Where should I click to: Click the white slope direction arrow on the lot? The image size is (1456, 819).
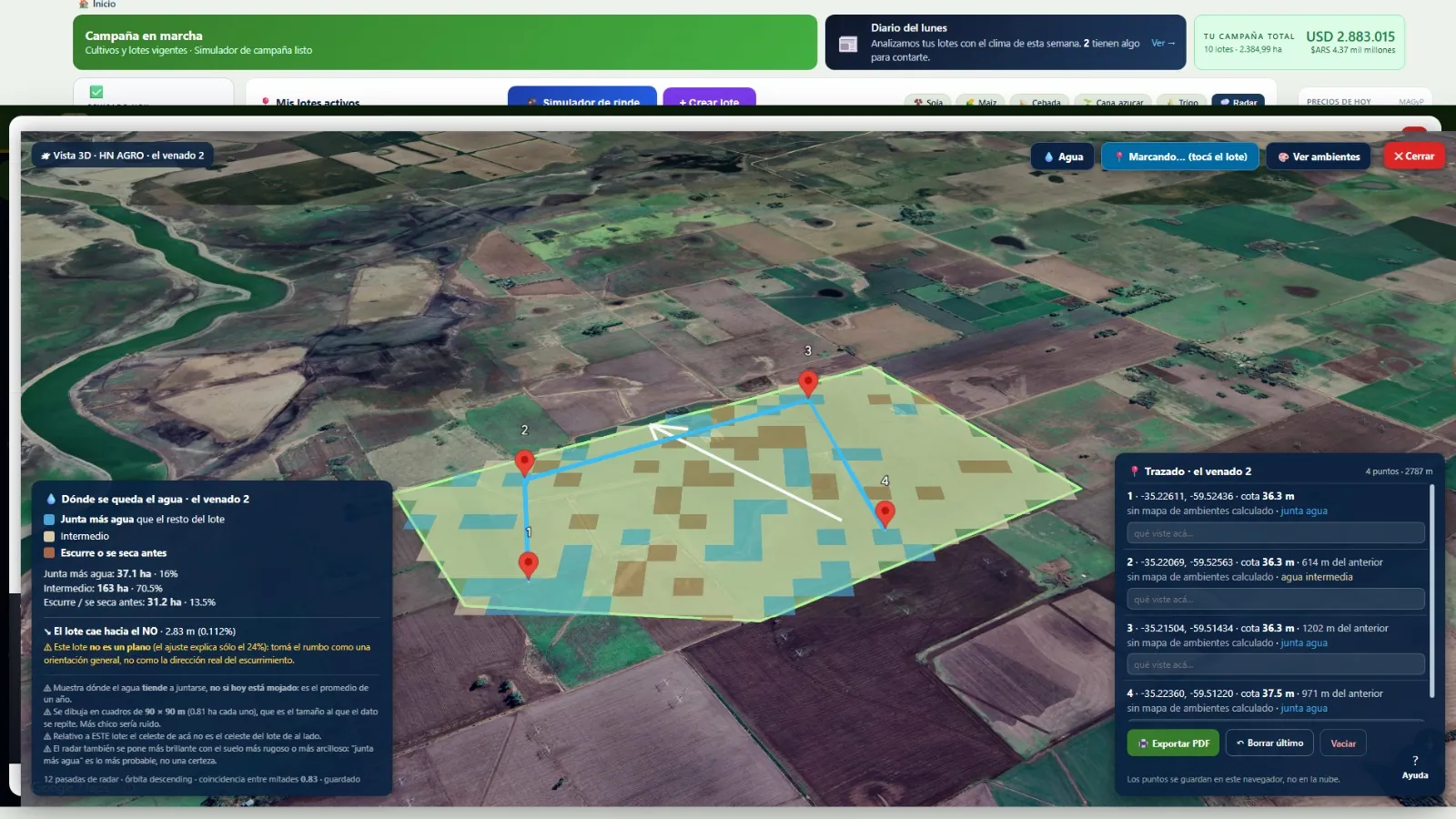pos(745,471)
